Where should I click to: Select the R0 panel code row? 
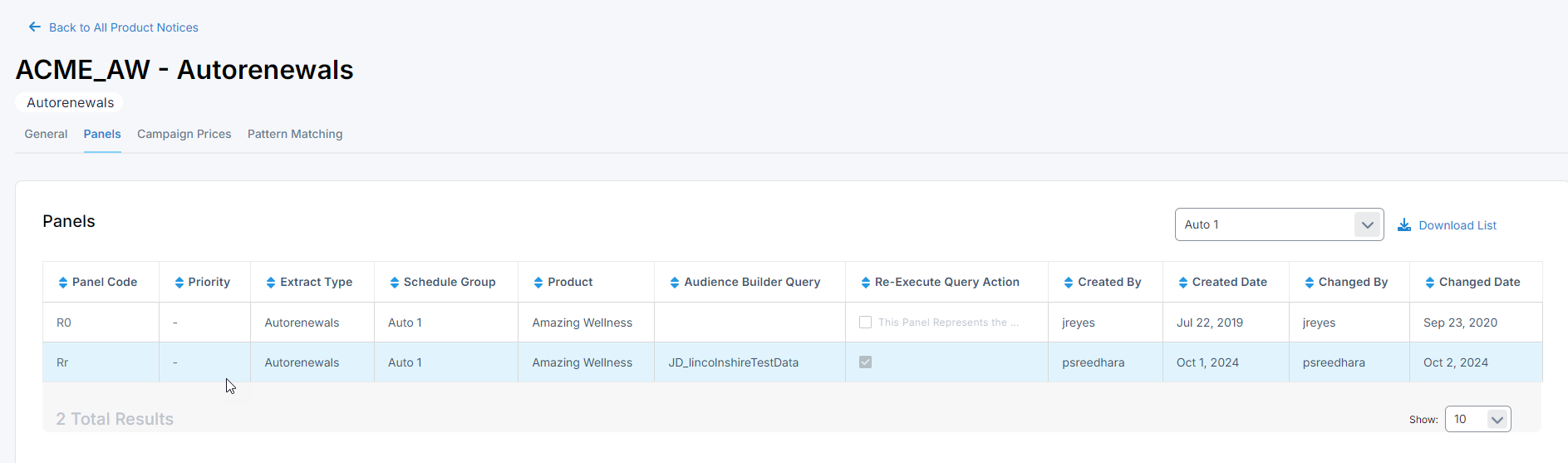64,323
